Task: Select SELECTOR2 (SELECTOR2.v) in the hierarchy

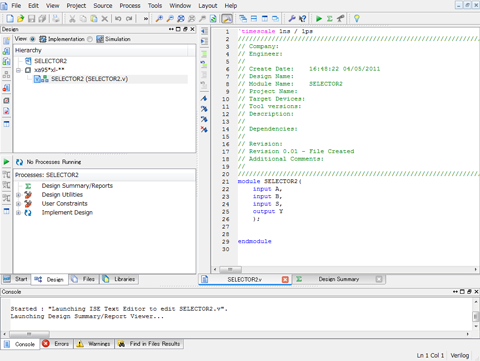Action: 89,79
